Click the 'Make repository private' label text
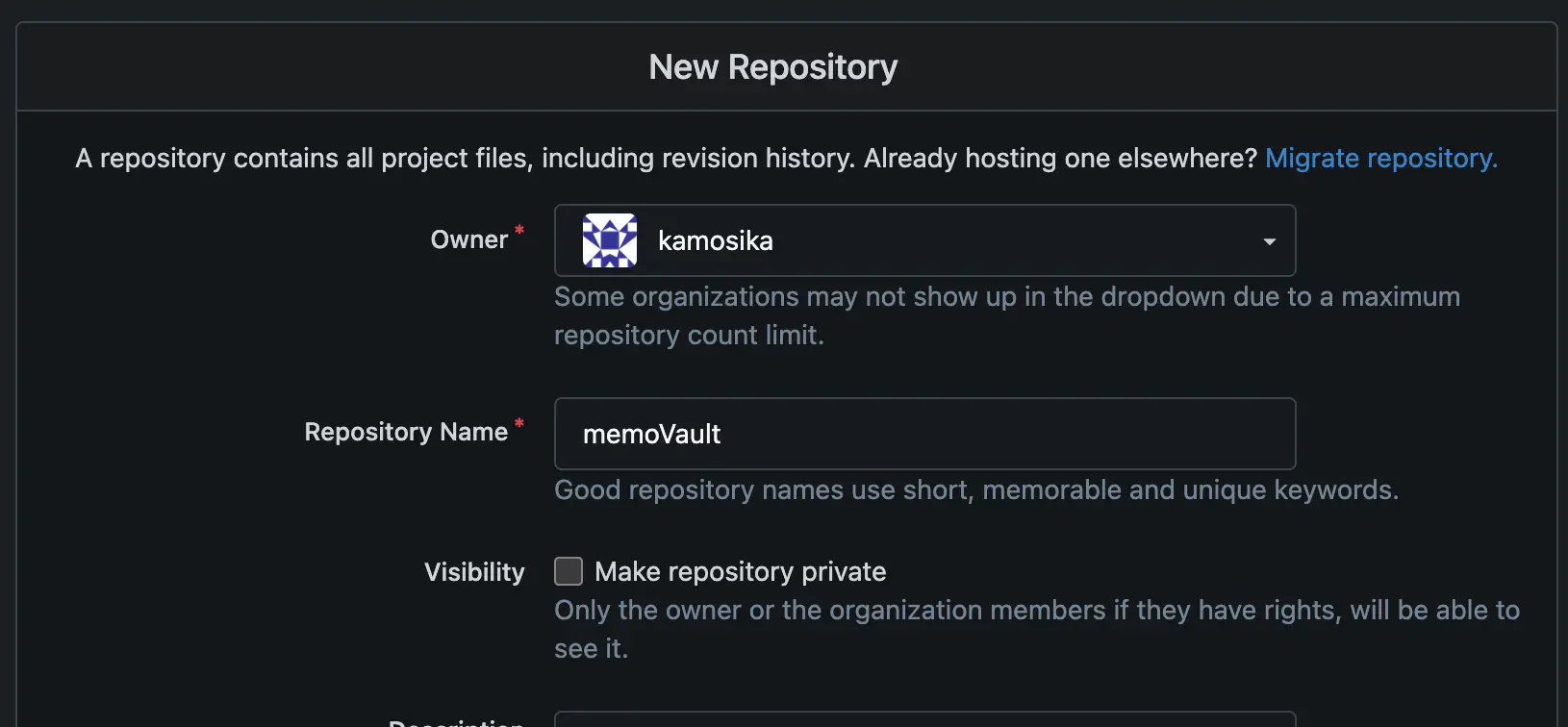1568x727 pixels. point(740,571)
